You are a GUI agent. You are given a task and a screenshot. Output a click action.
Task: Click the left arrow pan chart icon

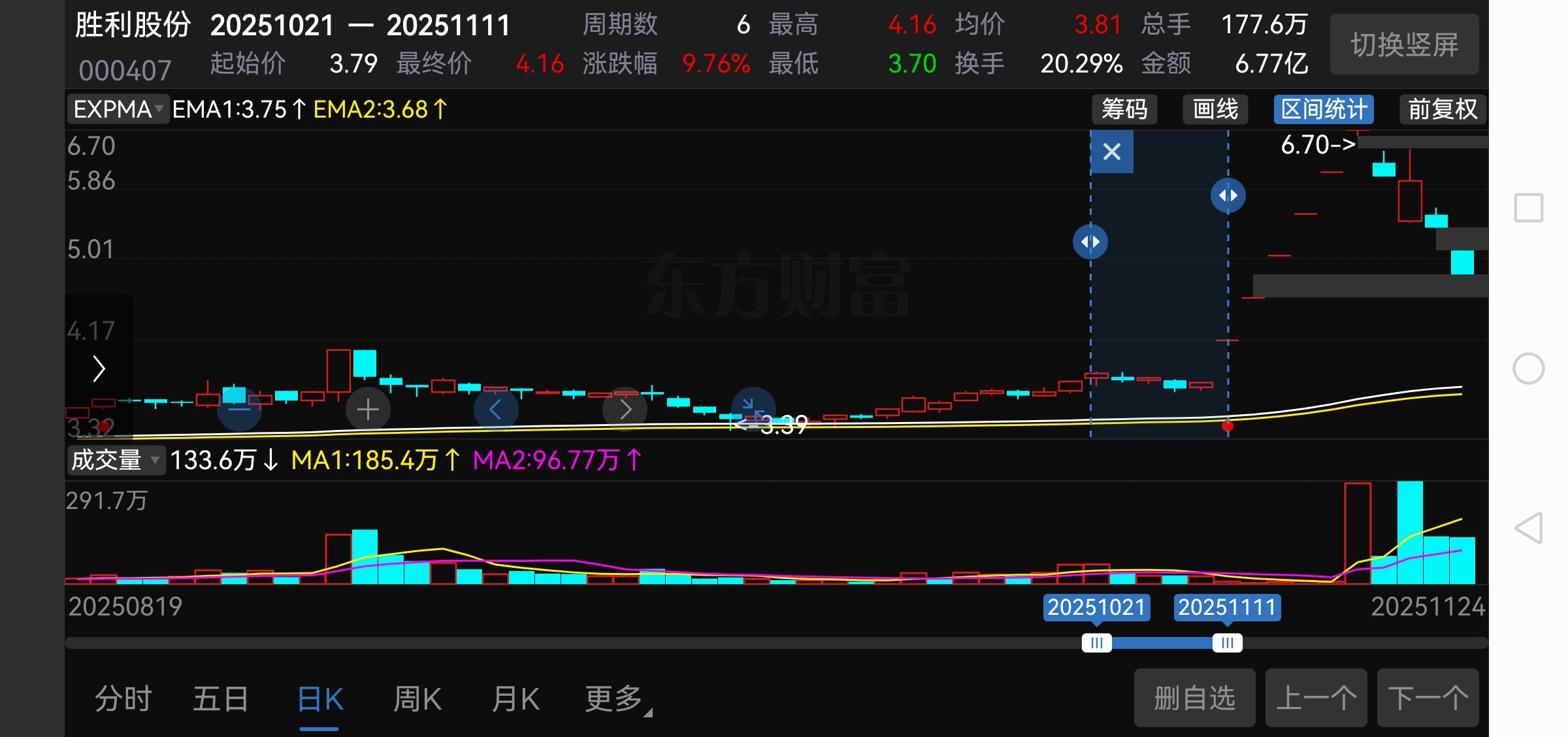coord(496,410)
